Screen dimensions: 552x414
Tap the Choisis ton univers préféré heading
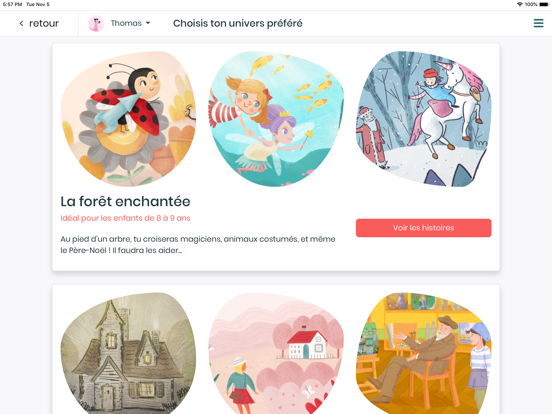coord(238,23)
